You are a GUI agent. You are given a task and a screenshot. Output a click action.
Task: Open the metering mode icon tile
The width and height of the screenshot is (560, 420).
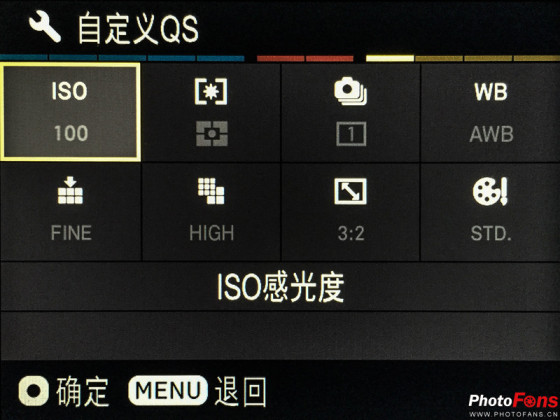211,92
